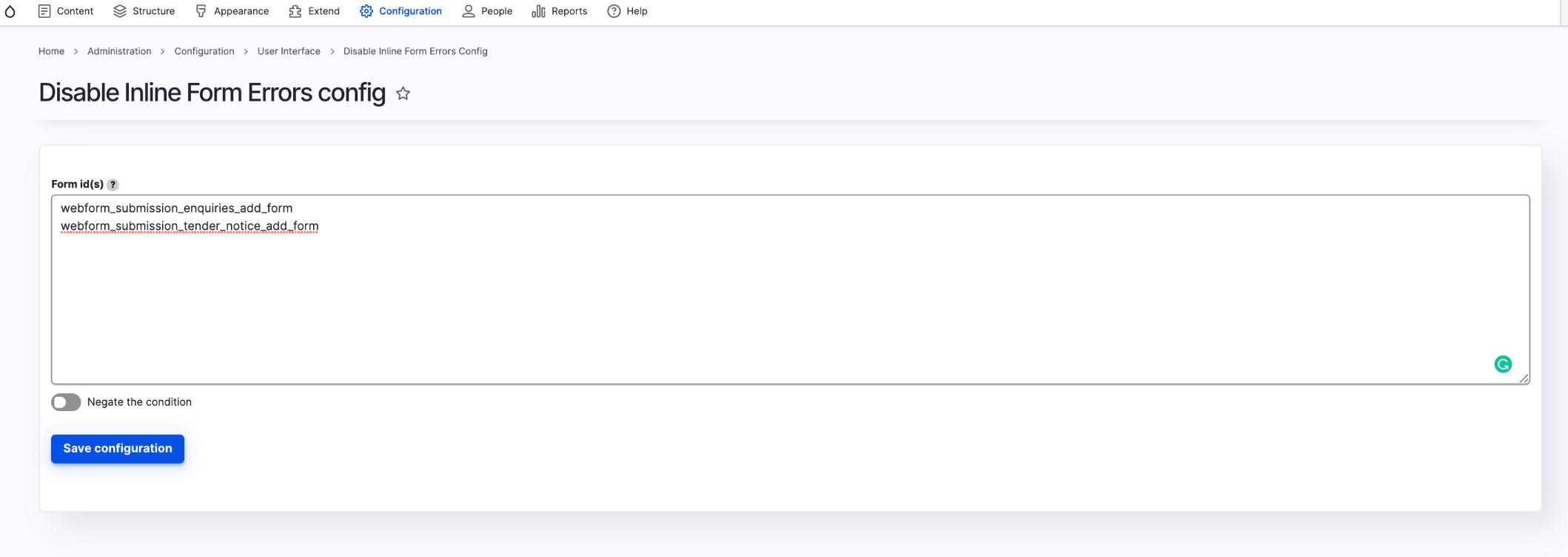This screenshot has height=557, width=1568.
Task: Click the Reports bar chart icon
Action: point(539,11)
